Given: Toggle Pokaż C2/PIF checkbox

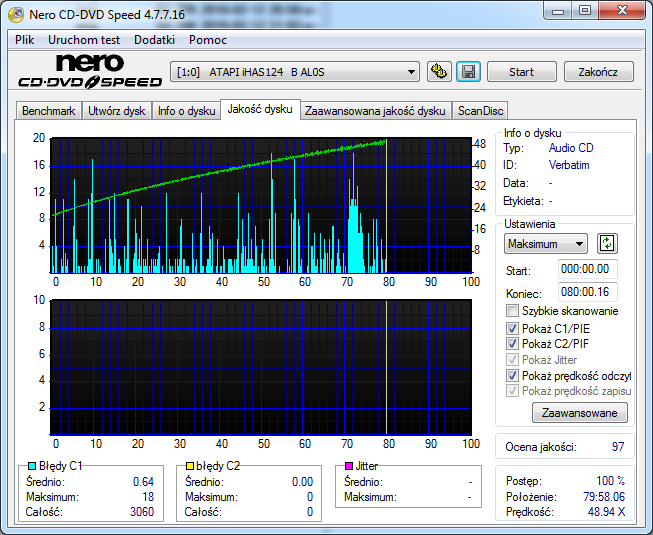Looking at the screenshot, I should [x=512, y=344].
